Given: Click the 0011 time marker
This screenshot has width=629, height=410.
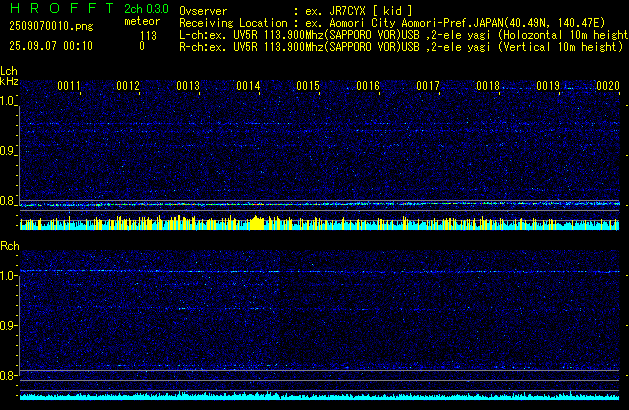Looking at the screenshot, I should click(x=69, y=86).
